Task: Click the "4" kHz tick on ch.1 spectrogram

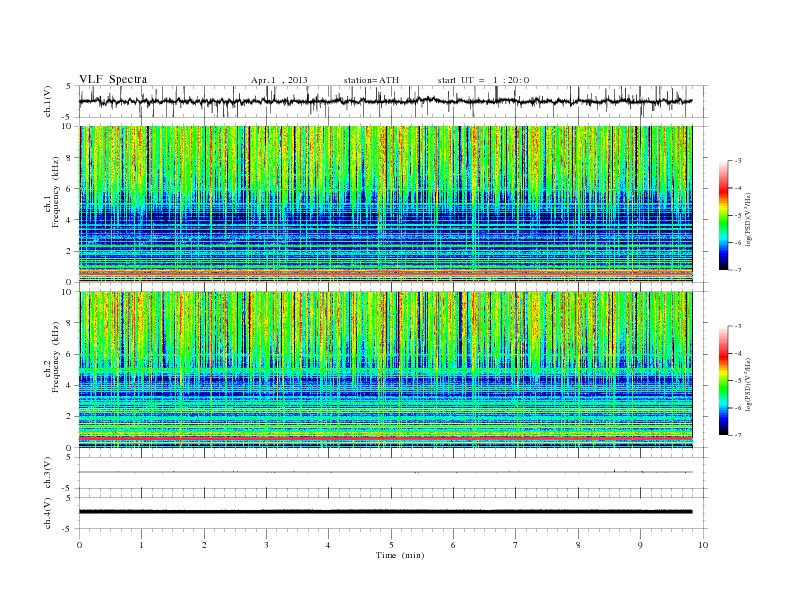Action: (x=70, y=220)
